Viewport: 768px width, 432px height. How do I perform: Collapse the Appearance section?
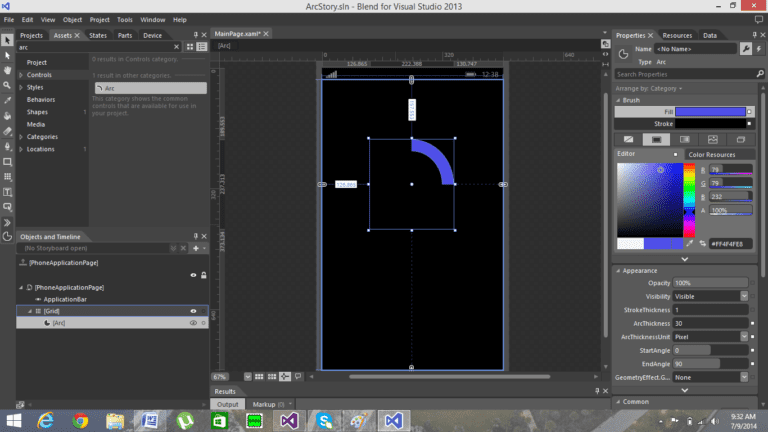point(618,270)
